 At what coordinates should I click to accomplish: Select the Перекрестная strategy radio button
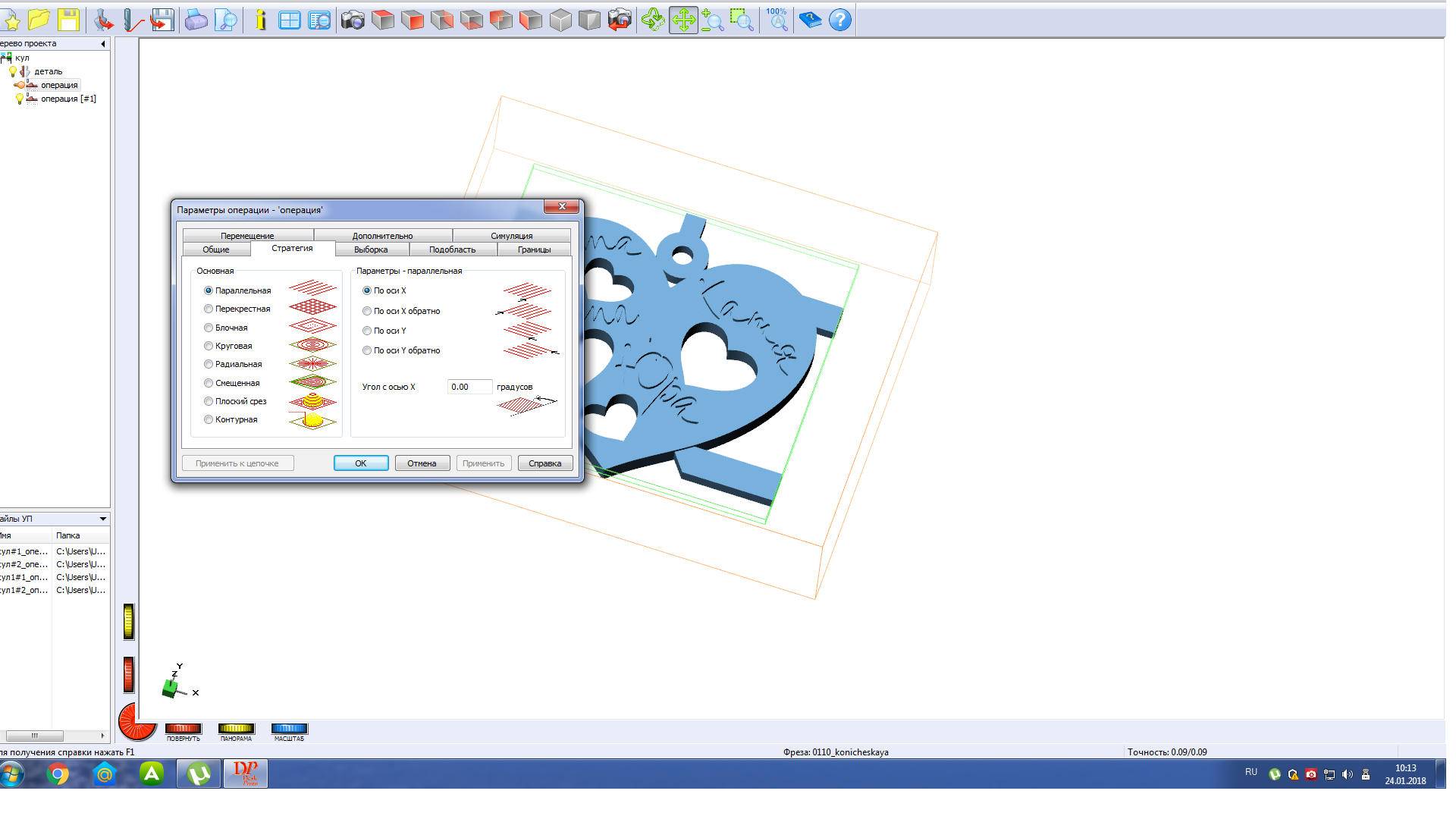tap(209, 309)
